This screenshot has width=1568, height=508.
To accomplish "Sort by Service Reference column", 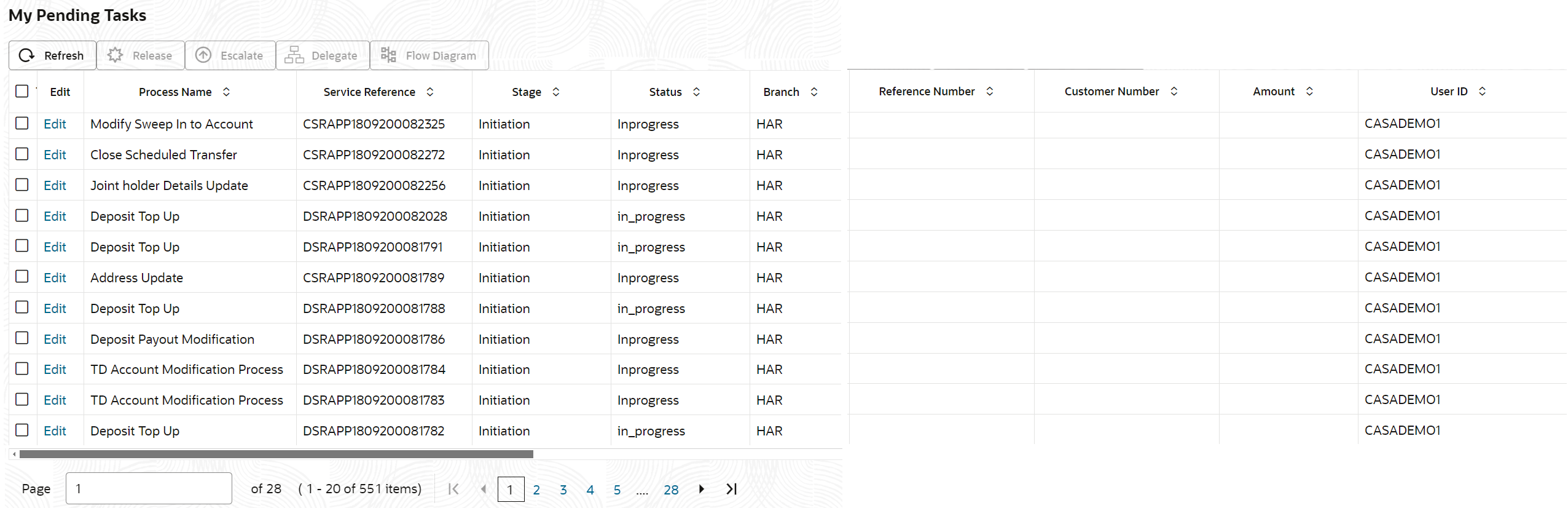I will 430,92.
